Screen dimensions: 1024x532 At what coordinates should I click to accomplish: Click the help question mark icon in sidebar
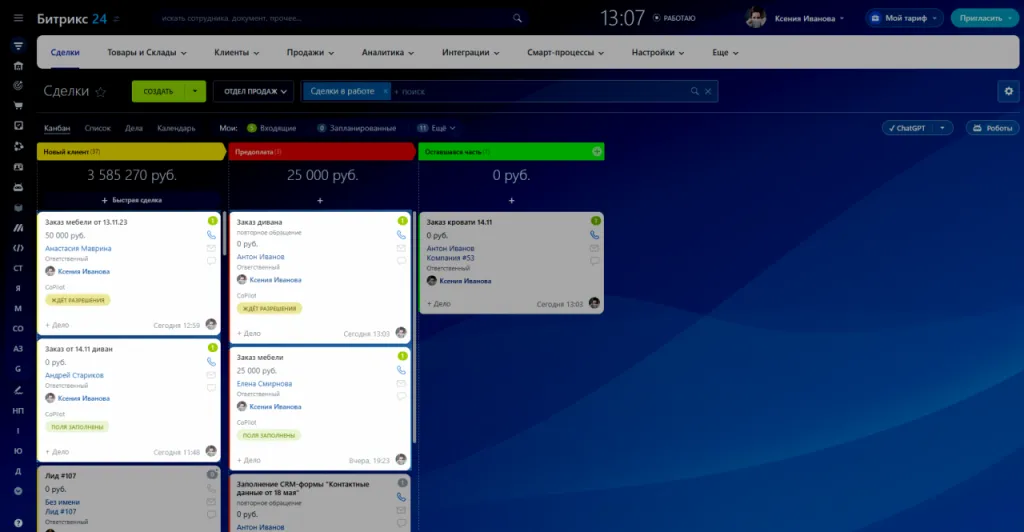[x=18, y=490]
